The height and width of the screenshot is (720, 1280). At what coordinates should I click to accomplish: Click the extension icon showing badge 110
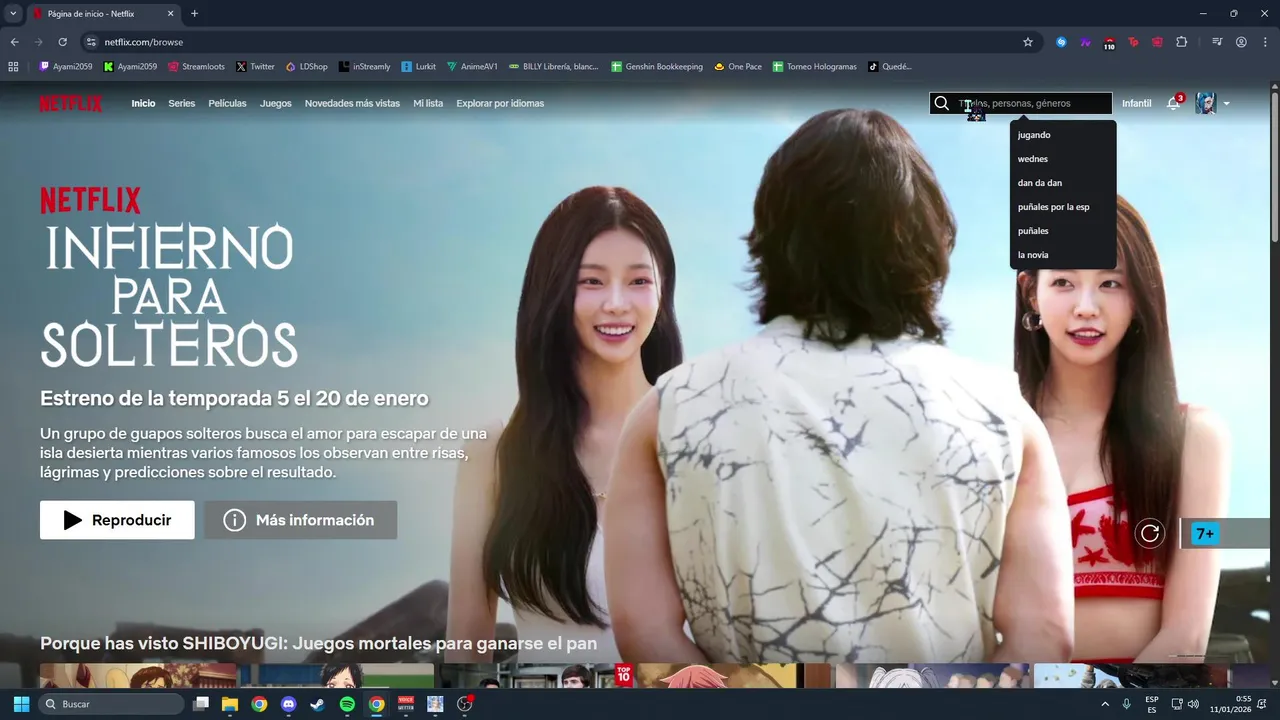coord(1109,43)
